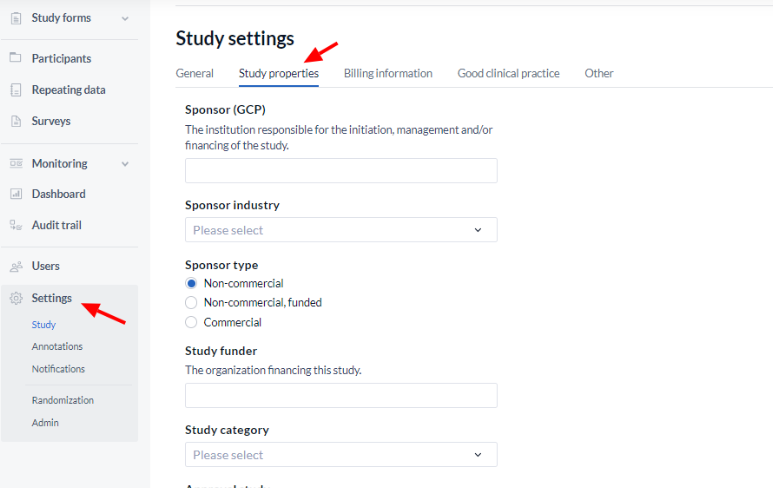Select Non-commercial, funded radio option
Image resolution: width=773 pixels, height=488 pixels.
[191, 302]
